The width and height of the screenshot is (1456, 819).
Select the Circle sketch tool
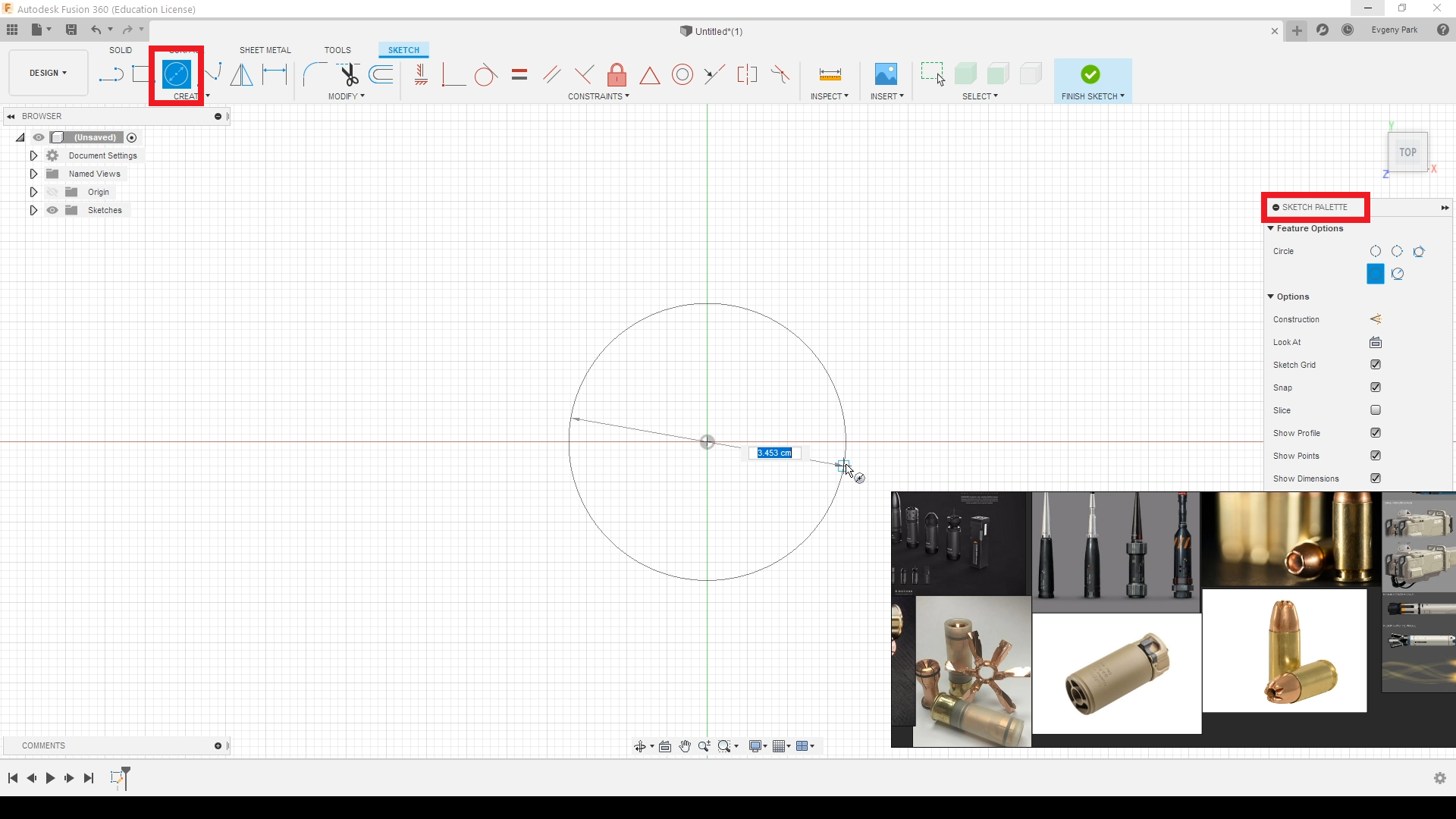click(x=175, y=73)
